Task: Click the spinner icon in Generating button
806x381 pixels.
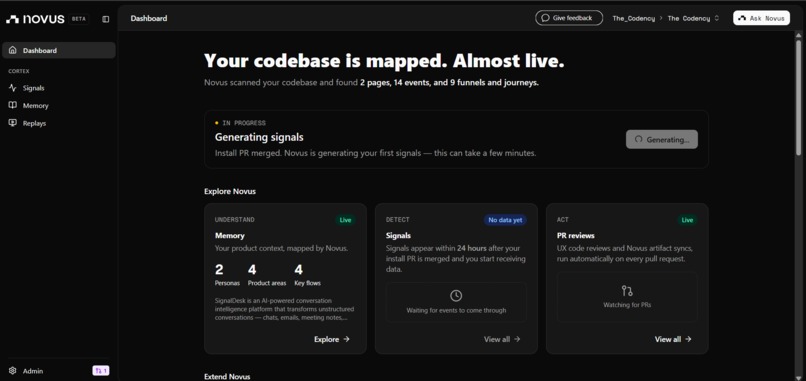Action: pos(638,139)
